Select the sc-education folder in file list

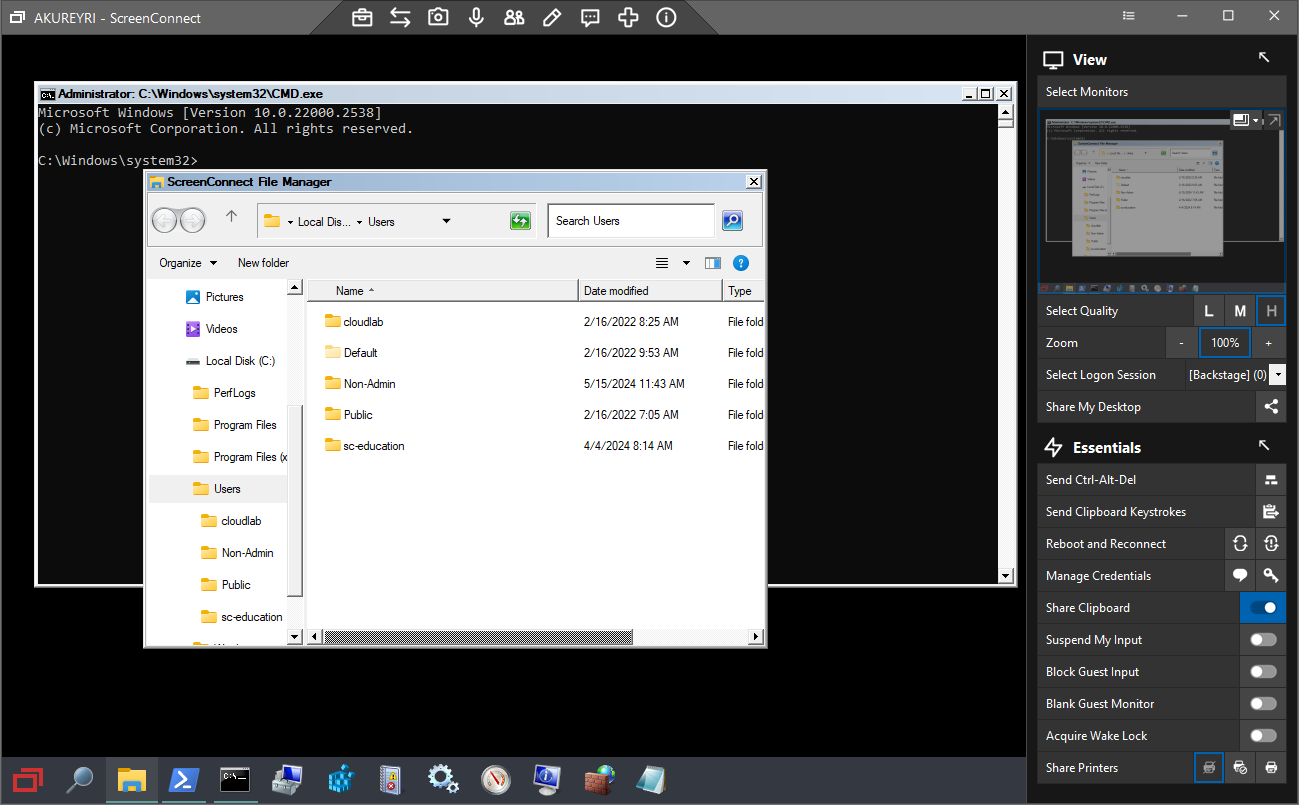tap(365, 446)
